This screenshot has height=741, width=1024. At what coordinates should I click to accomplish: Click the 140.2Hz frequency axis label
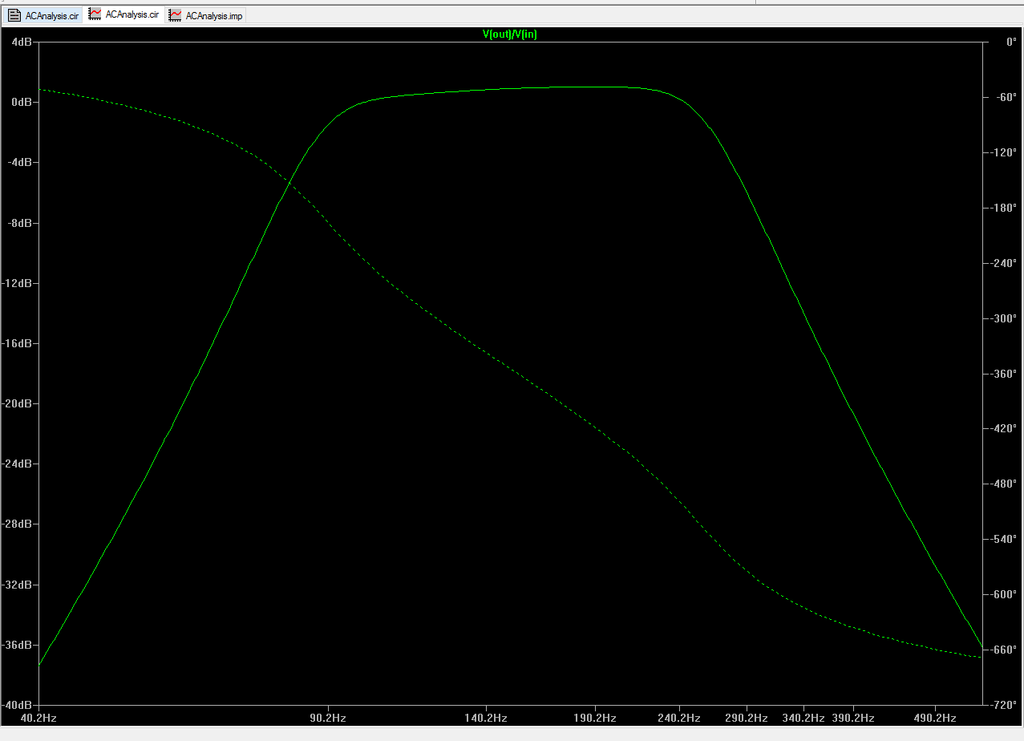486,718
